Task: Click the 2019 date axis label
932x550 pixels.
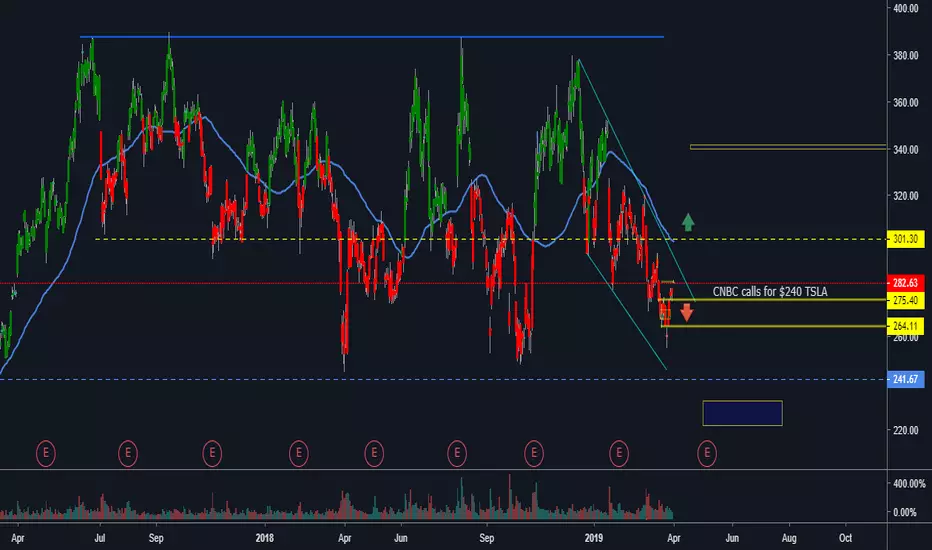Action: 594,538
